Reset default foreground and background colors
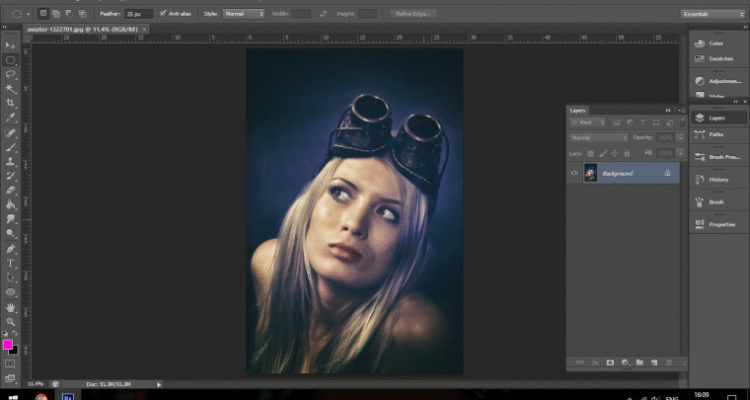The image size is (750, 400). tap(5, 333)
